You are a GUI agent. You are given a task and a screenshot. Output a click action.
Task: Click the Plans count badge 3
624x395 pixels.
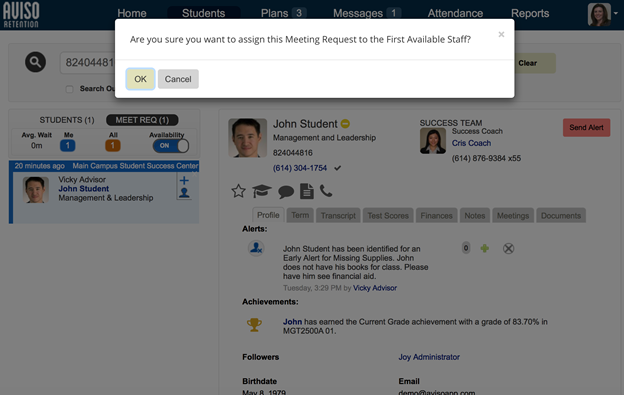[299, 13]
